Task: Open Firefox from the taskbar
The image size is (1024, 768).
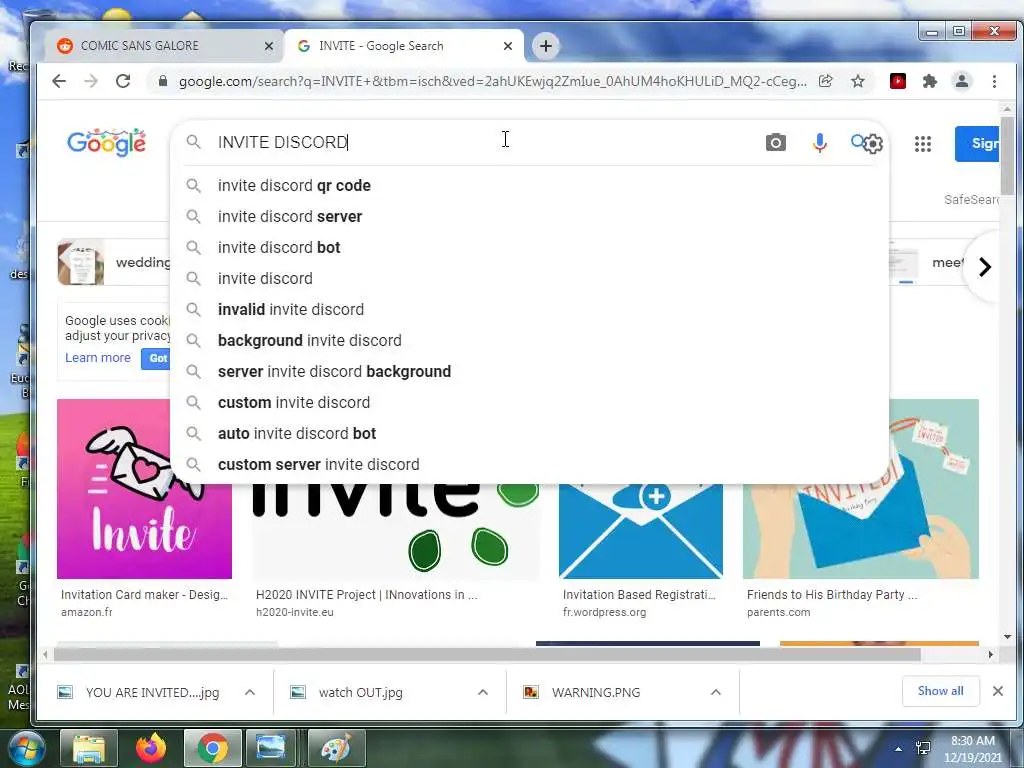Action: click(x=151, y=748)
